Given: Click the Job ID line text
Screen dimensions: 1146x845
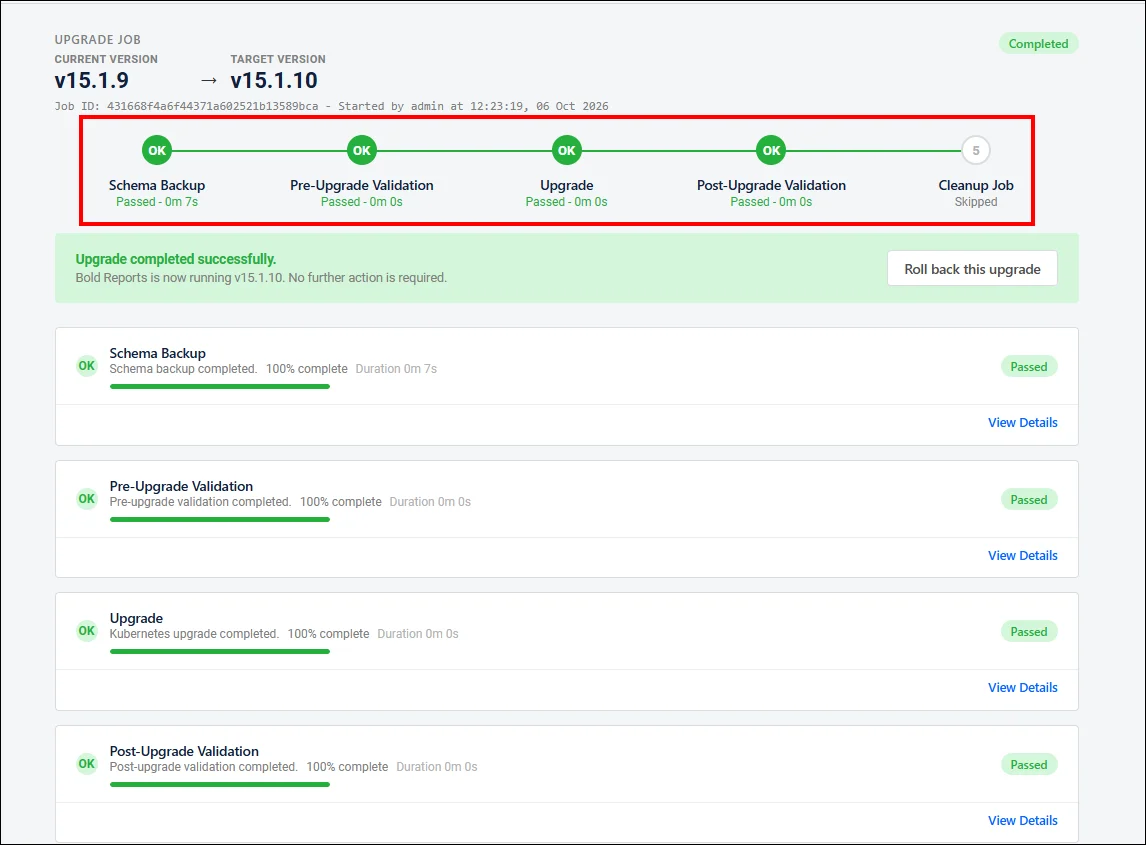Looking at the screenshot, I should coord(331,106).
